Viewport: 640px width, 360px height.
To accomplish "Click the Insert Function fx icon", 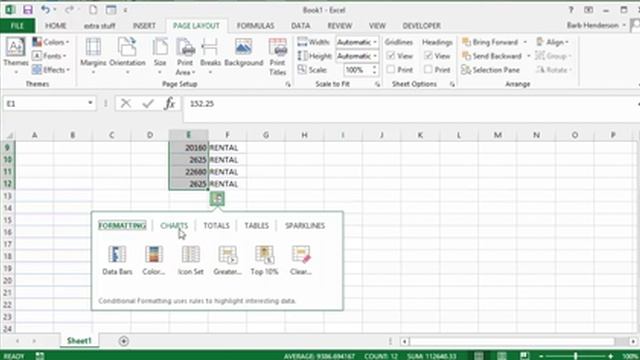I will (x=170, y=104).
